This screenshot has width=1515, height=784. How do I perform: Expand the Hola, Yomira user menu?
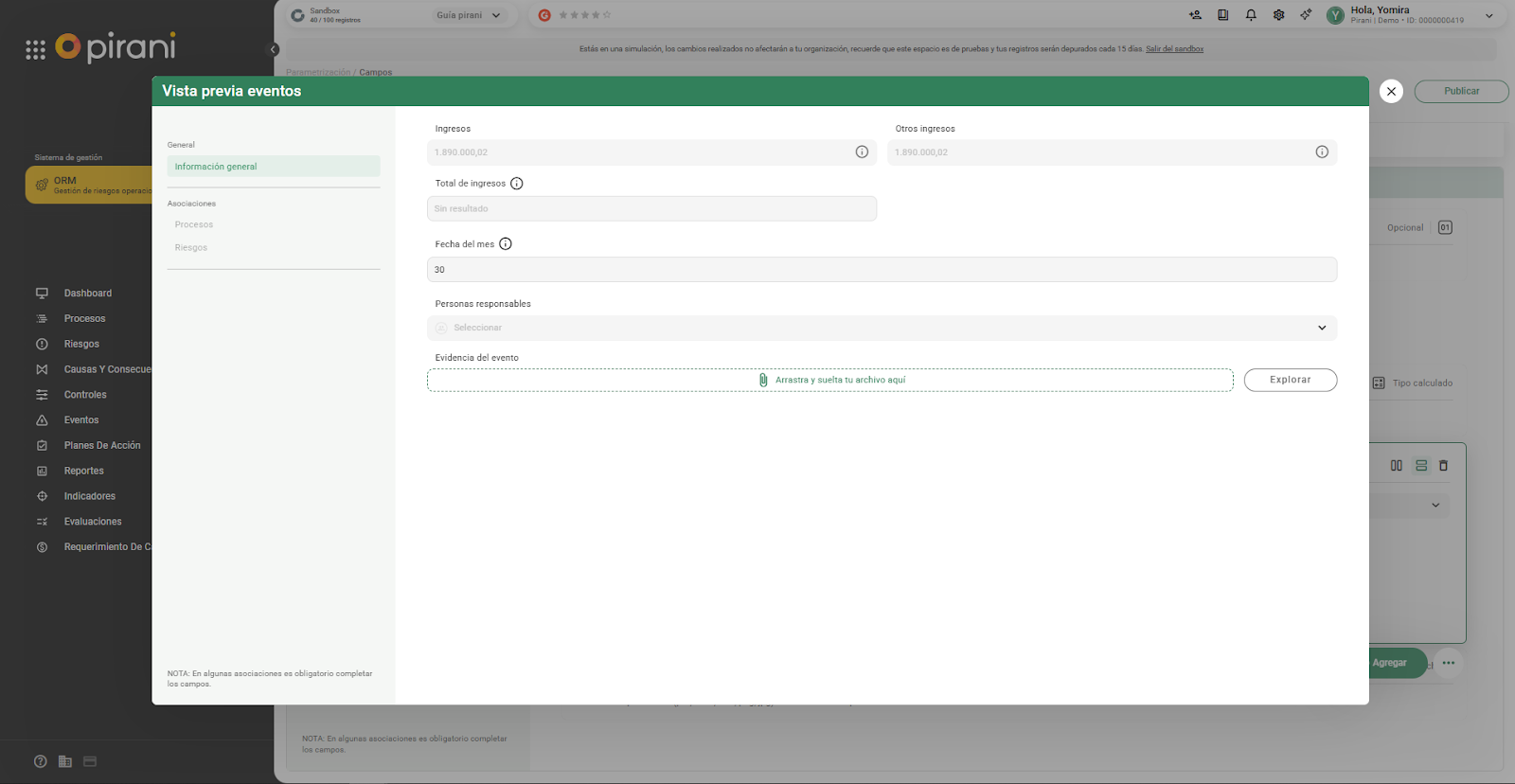(x=1488, y=16)
